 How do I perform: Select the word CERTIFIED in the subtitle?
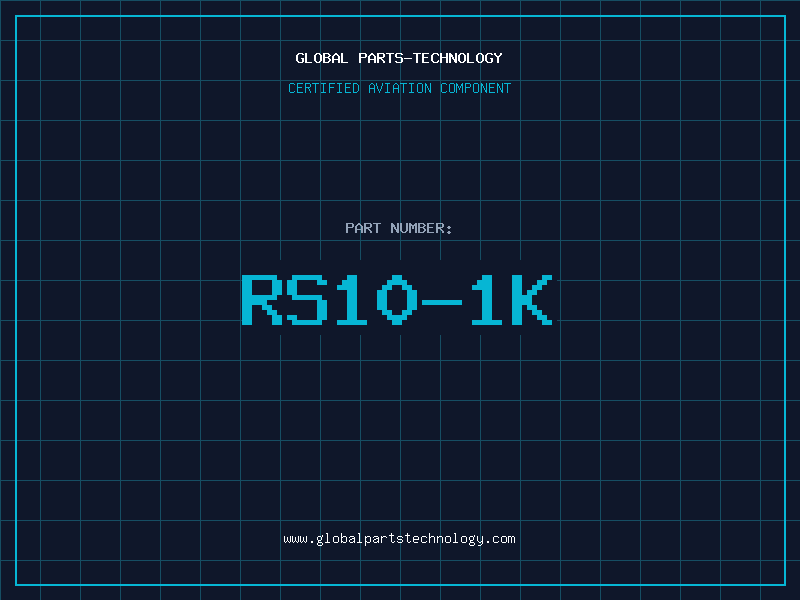[x=324, y=88]
